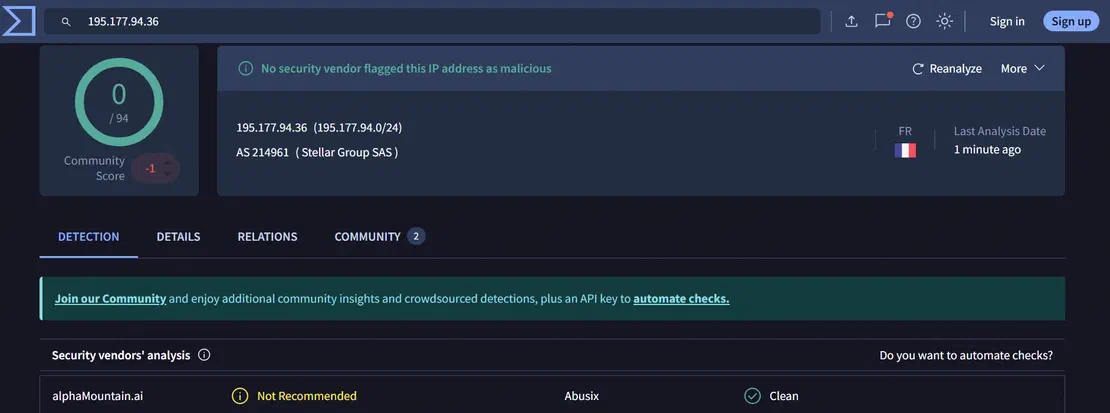Switch to the RELATIONS tab
Image resolution: width=1110 pixels, height=413 pixels.
click(x=268, y=237)
